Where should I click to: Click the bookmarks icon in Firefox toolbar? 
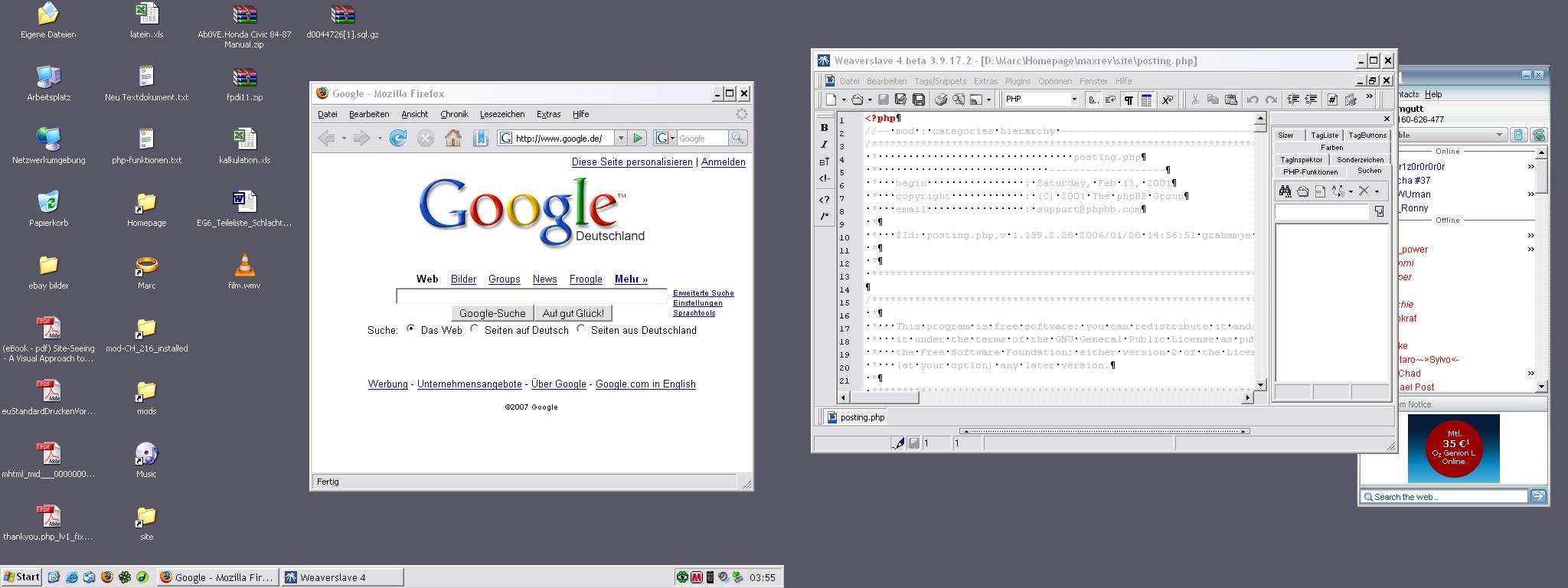coord(481,138)
